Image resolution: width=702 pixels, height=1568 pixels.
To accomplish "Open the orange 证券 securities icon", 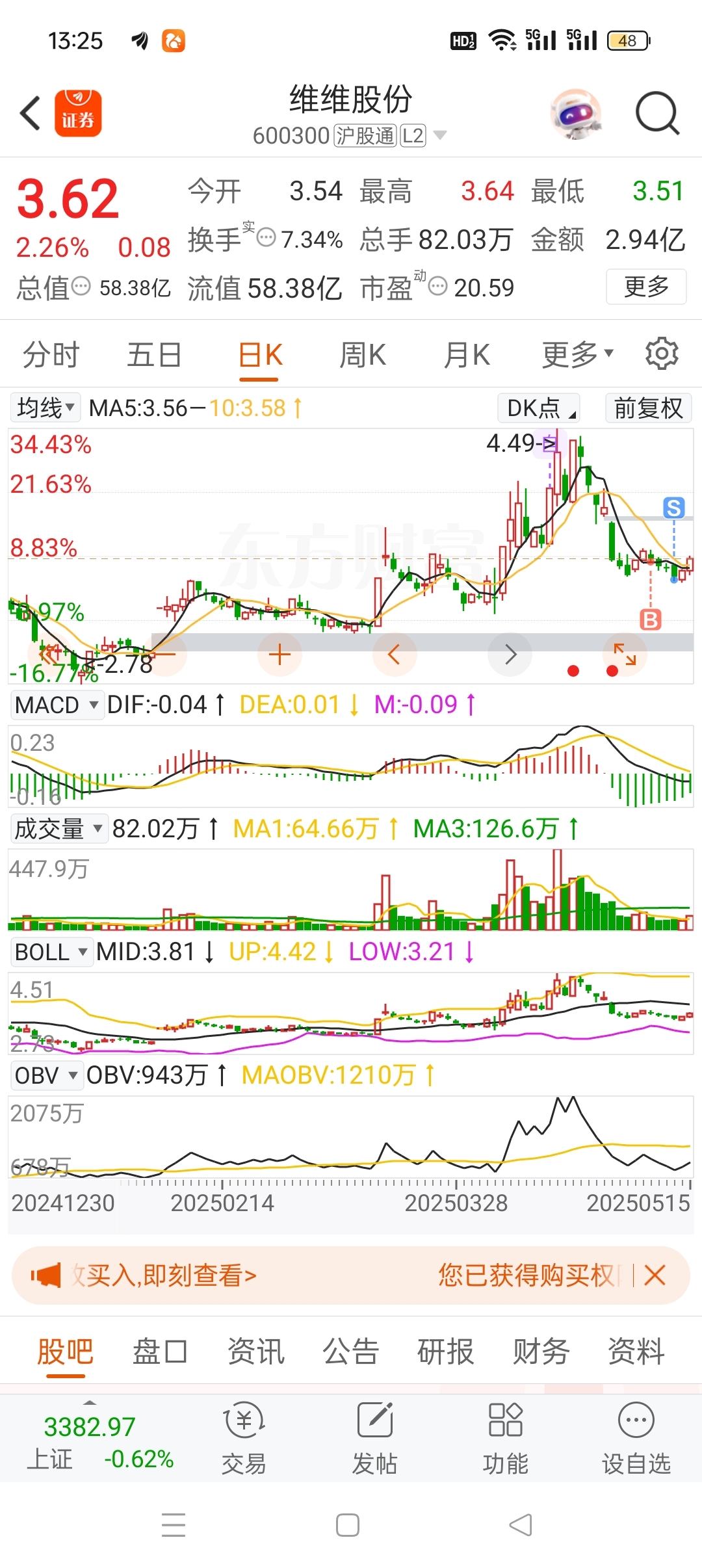I will coord(78,113).
